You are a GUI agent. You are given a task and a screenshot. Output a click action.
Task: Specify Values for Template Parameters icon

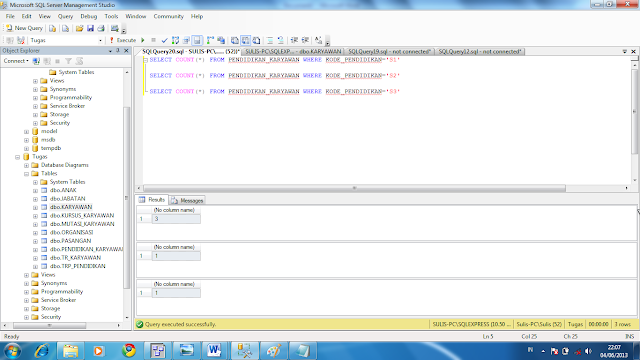(318, 40)
